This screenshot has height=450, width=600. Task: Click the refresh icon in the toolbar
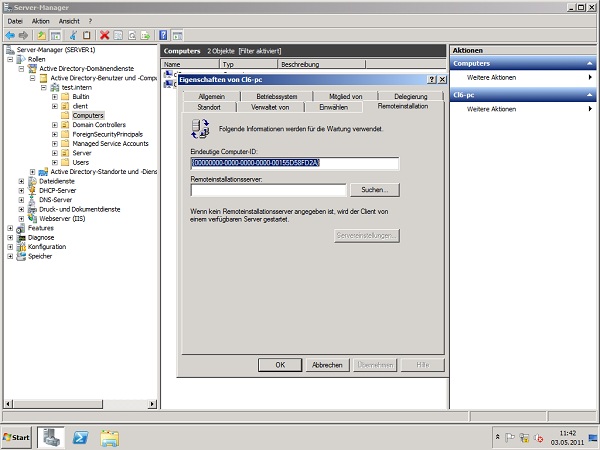click(132, 36)
